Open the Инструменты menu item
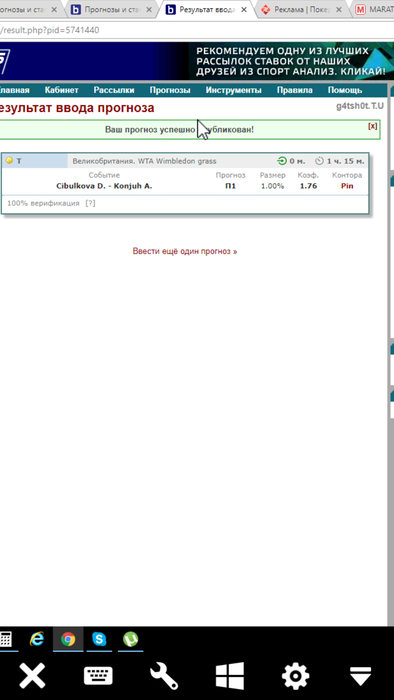394x700 pixels. click(x=233, y=90)
